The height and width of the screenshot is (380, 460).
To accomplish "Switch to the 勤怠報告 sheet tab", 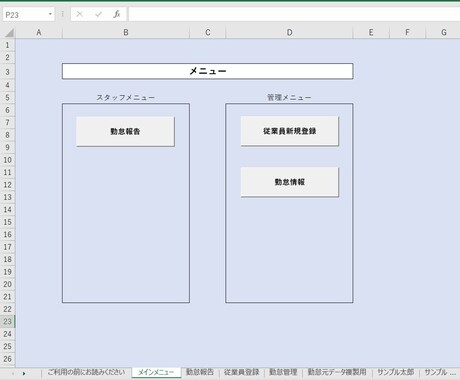I will click(200, 372).
